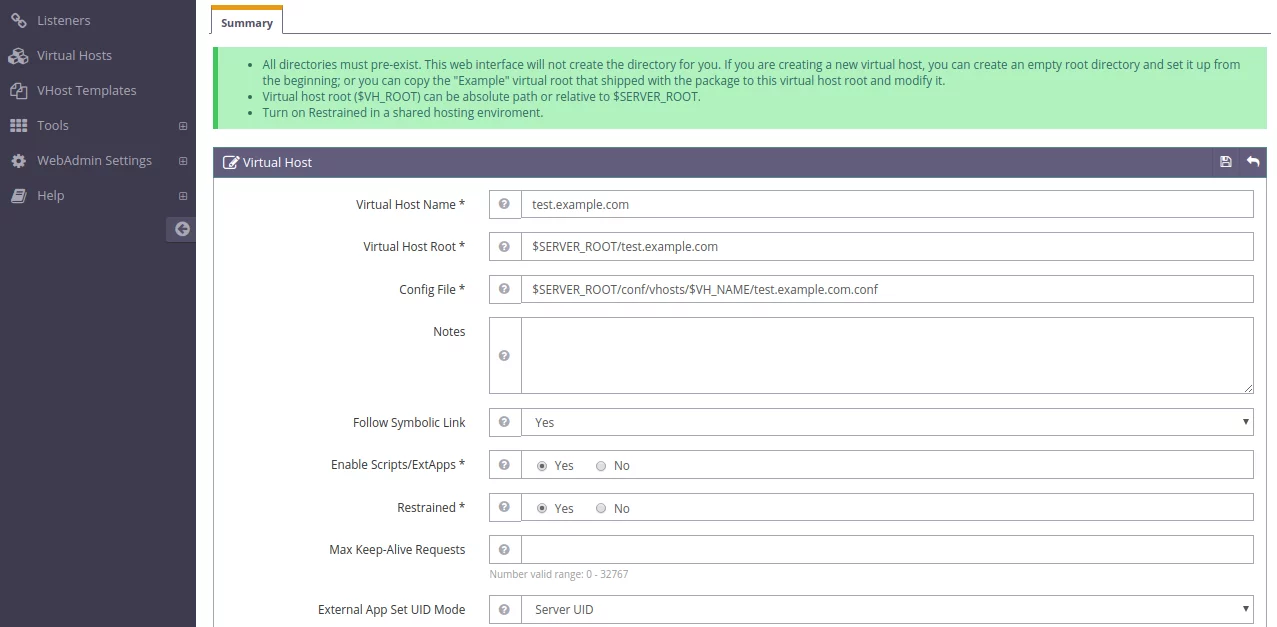
Task: Click the Virtual Host Name input field
Action: 887,204
